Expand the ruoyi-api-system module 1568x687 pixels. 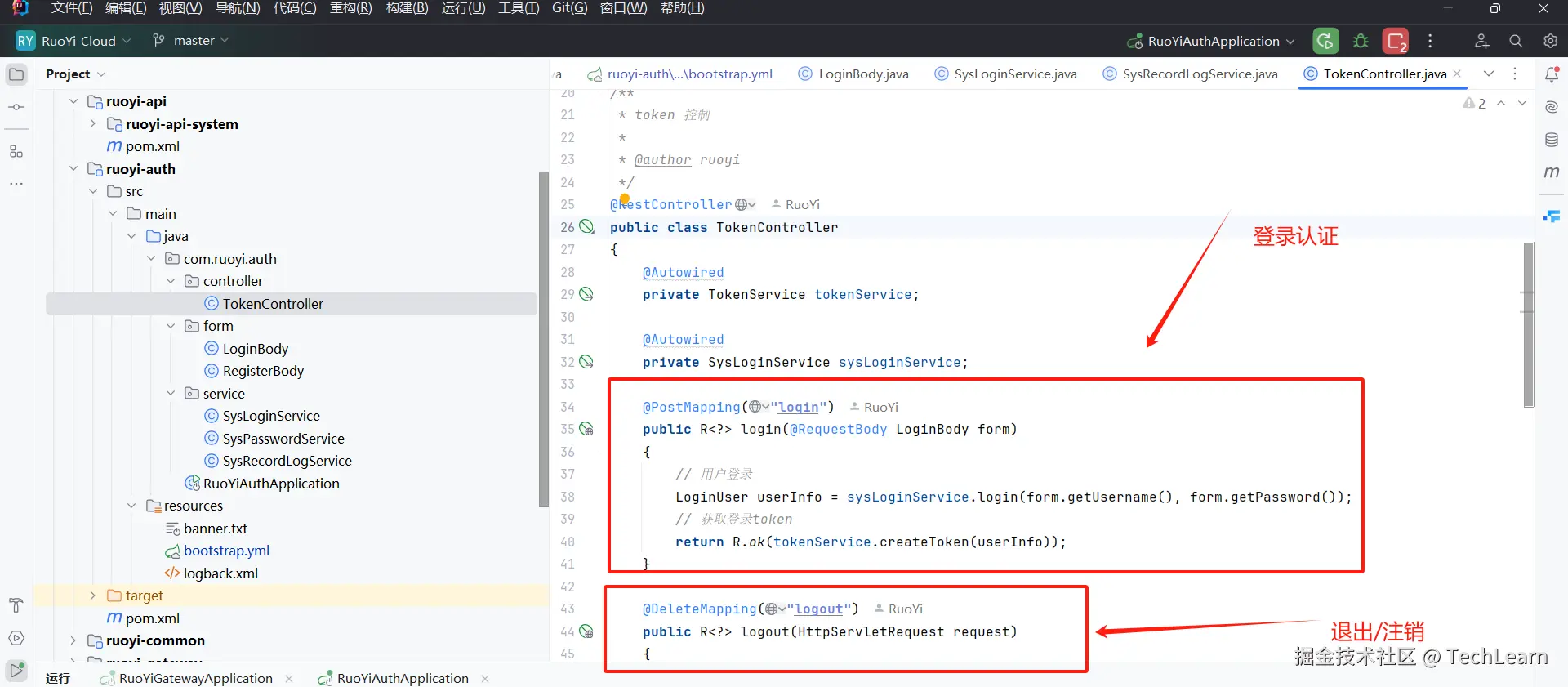tap(92, 124)
